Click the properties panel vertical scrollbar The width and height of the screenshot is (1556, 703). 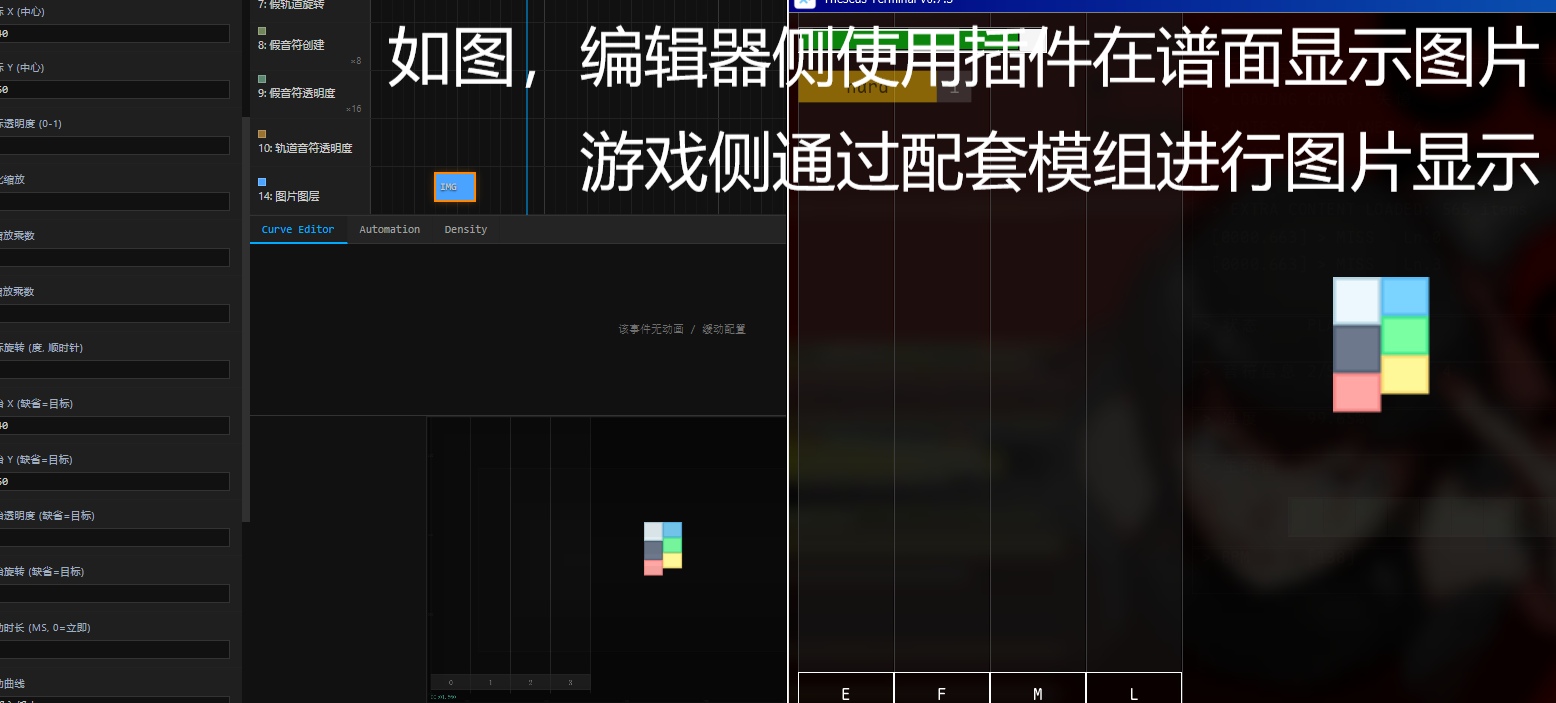coord(246,320)
